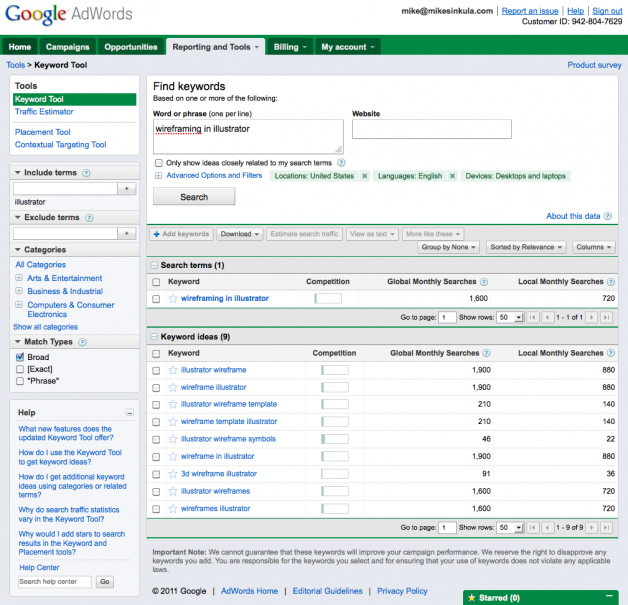The height and width of the screenshot is (605, 628).
Task: Click help icon next to About this data
Action: [608, 216]
